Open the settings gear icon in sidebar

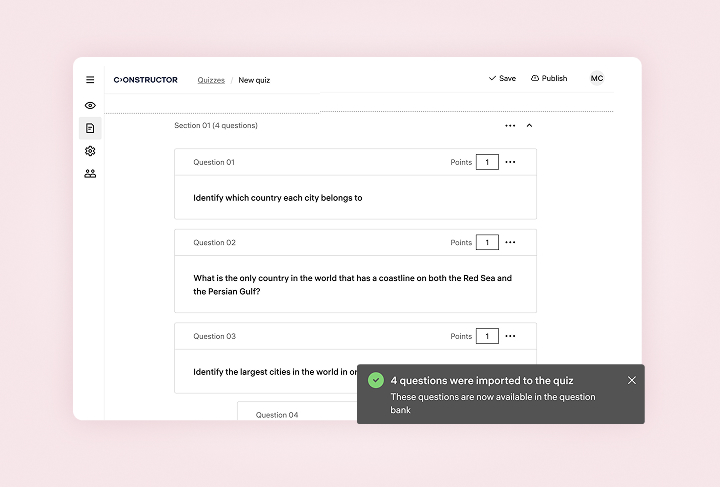pyautogui.click(x=90, y=151)
